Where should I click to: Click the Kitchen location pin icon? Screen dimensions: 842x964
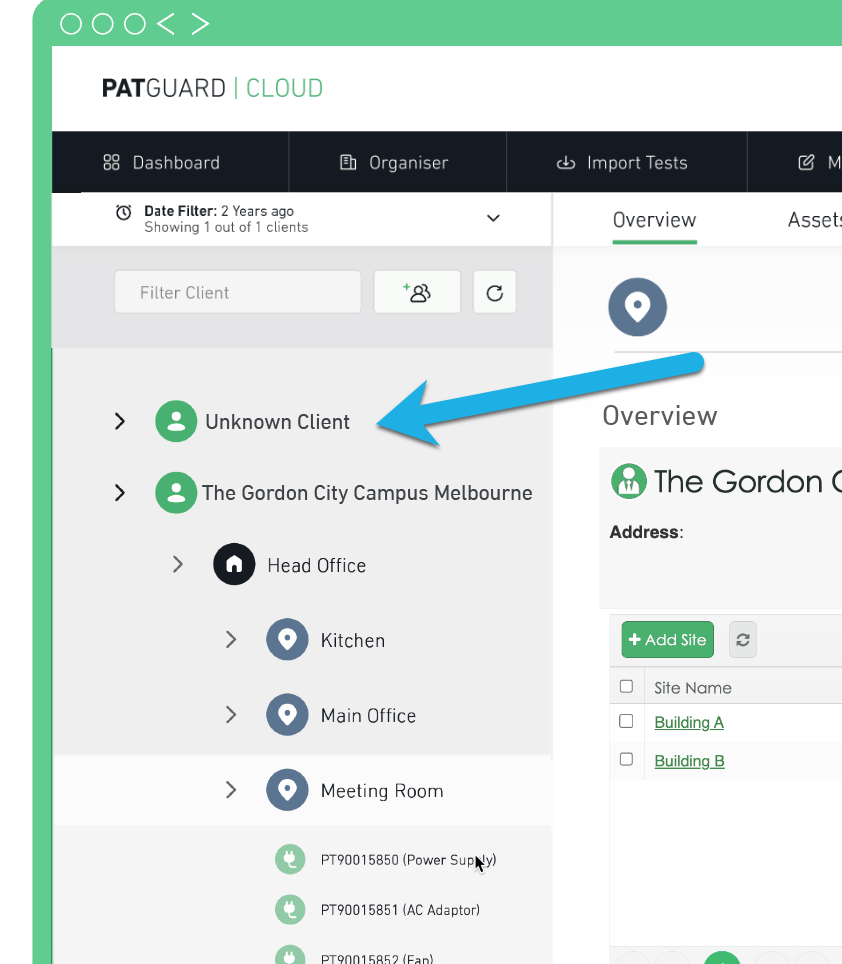[287, 639]
